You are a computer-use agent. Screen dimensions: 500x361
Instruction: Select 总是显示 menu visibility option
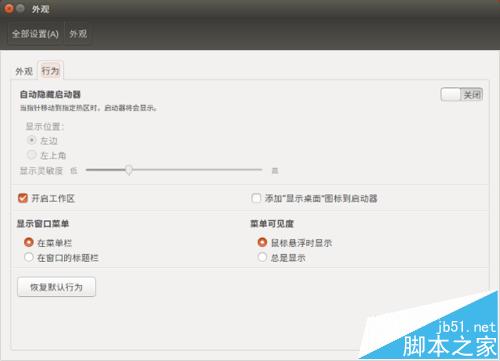pos(262,257)
